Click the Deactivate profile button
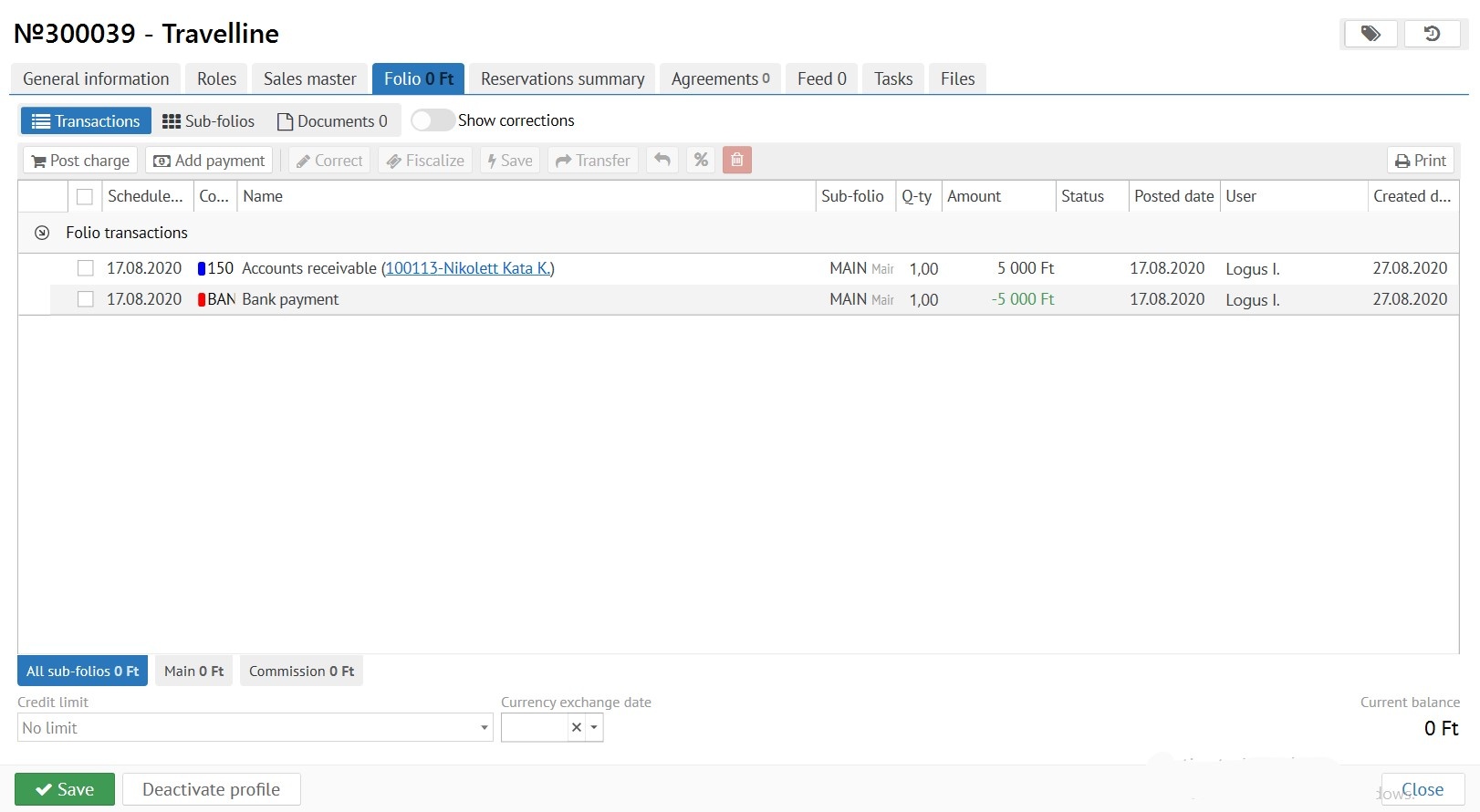 click(x=211, y=789)
